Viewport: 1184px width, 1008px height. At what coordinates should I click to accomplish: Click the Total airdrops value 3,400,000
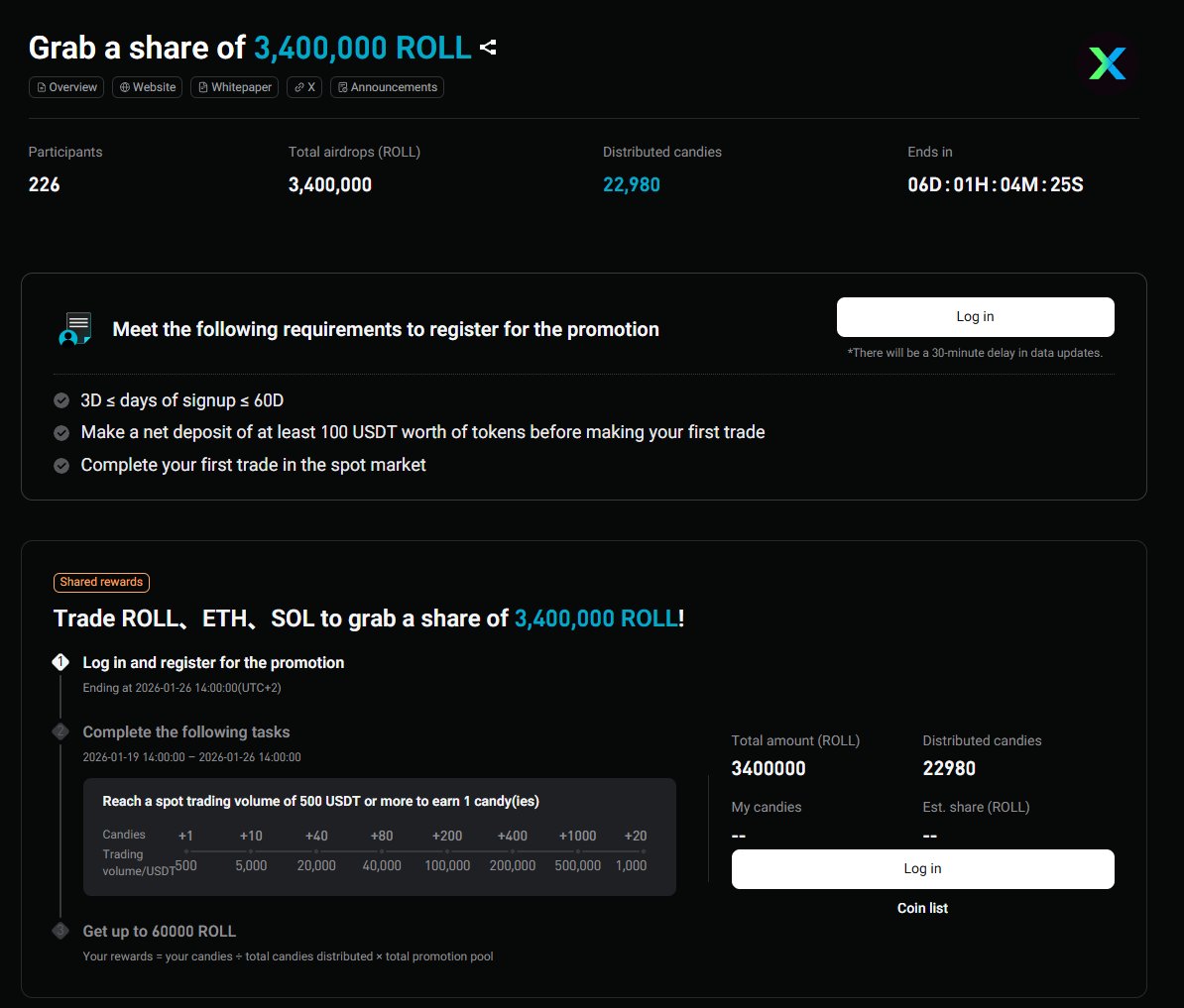click(330, 185)
